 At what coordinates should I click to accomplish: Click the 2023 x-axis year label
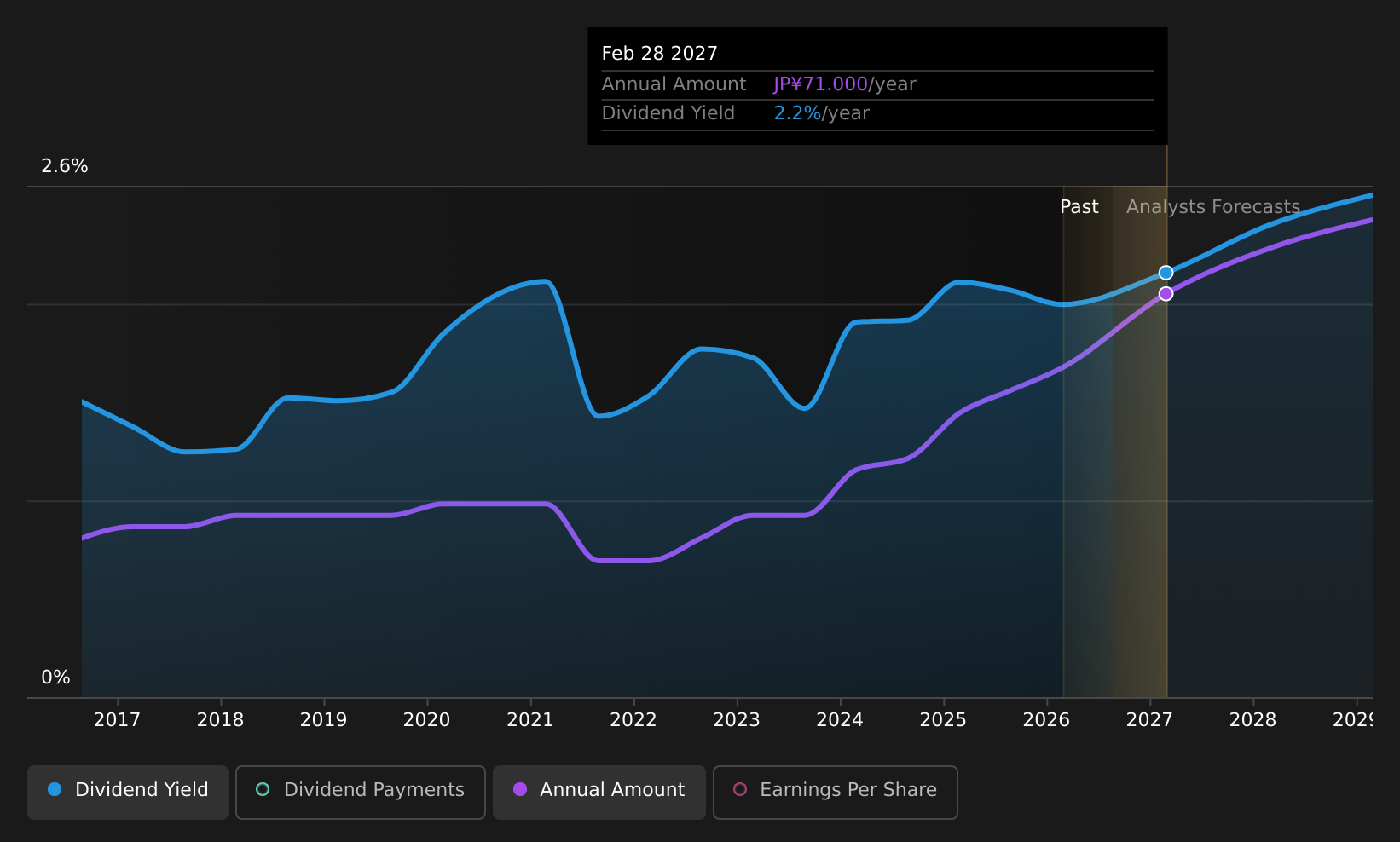point(737,720)
